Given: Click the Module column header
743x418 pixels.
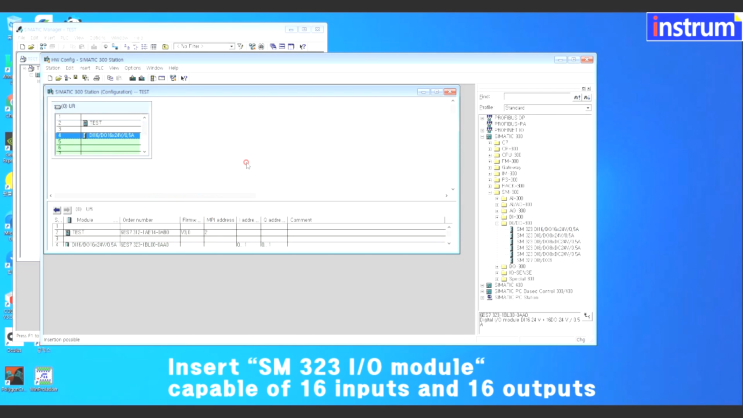Looking at the screenshot, I should 92,220.
